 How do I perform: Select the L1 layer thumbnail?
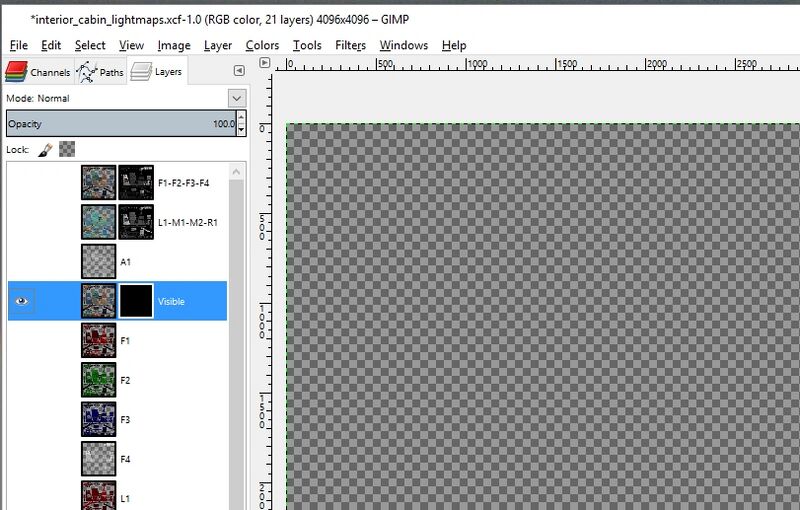tap(98, 496)
